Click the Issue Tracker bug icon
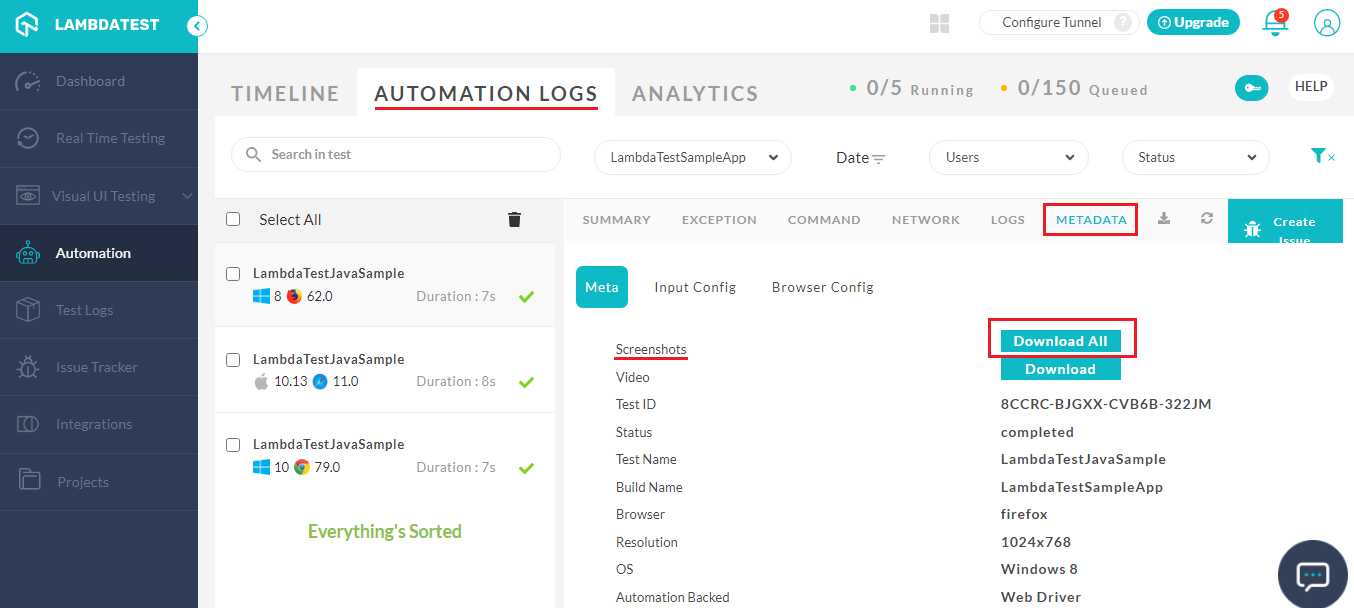This screenshot has width=1354, height=608. 28,367
